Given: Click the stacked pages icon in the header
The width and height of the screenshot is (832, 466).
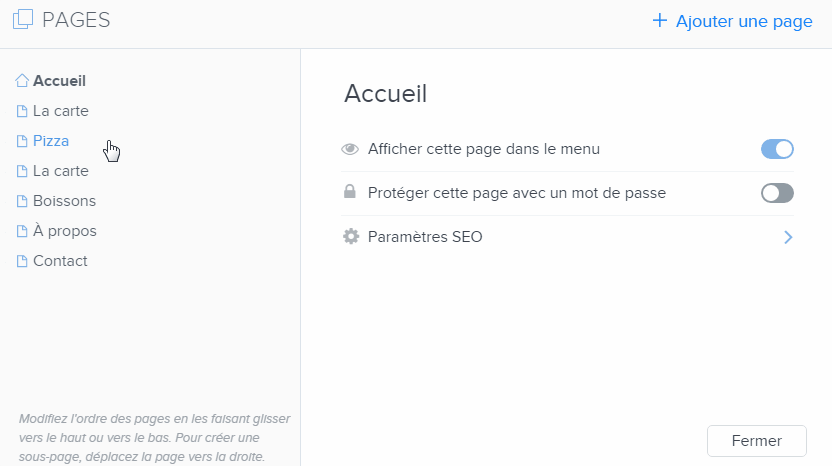Looking at the screenshot, I should 22,19.
